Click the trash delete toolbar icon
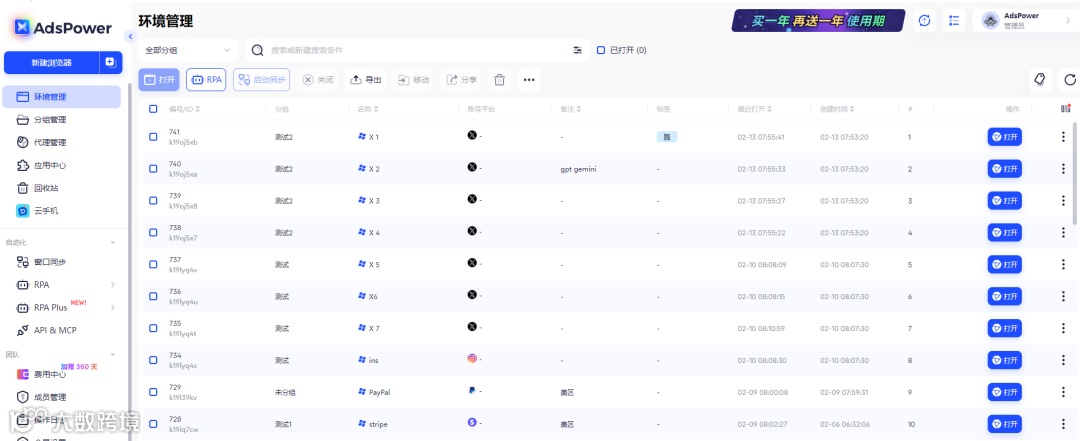1080x441 pixels. [x=499, y=80]
